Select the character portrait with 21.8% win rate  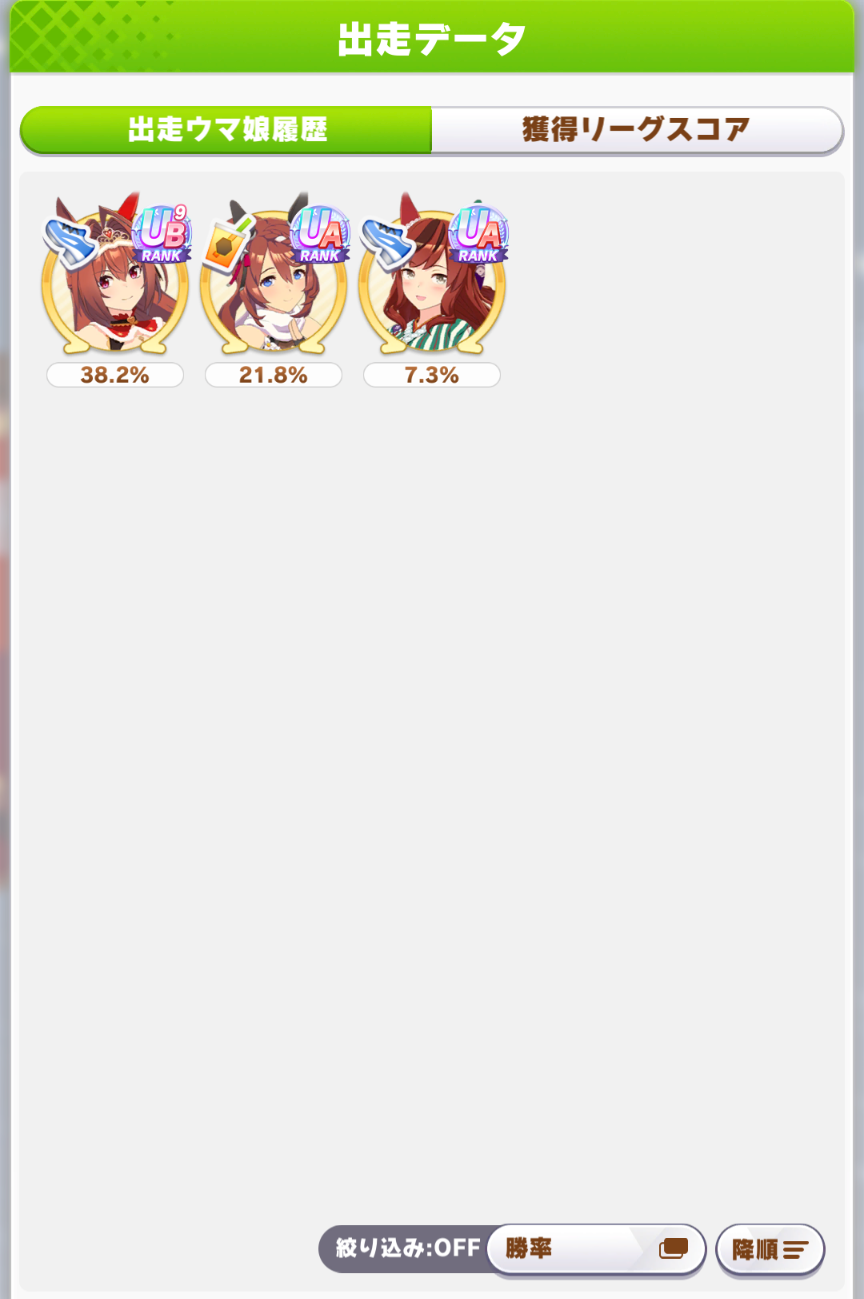[272, 280]
